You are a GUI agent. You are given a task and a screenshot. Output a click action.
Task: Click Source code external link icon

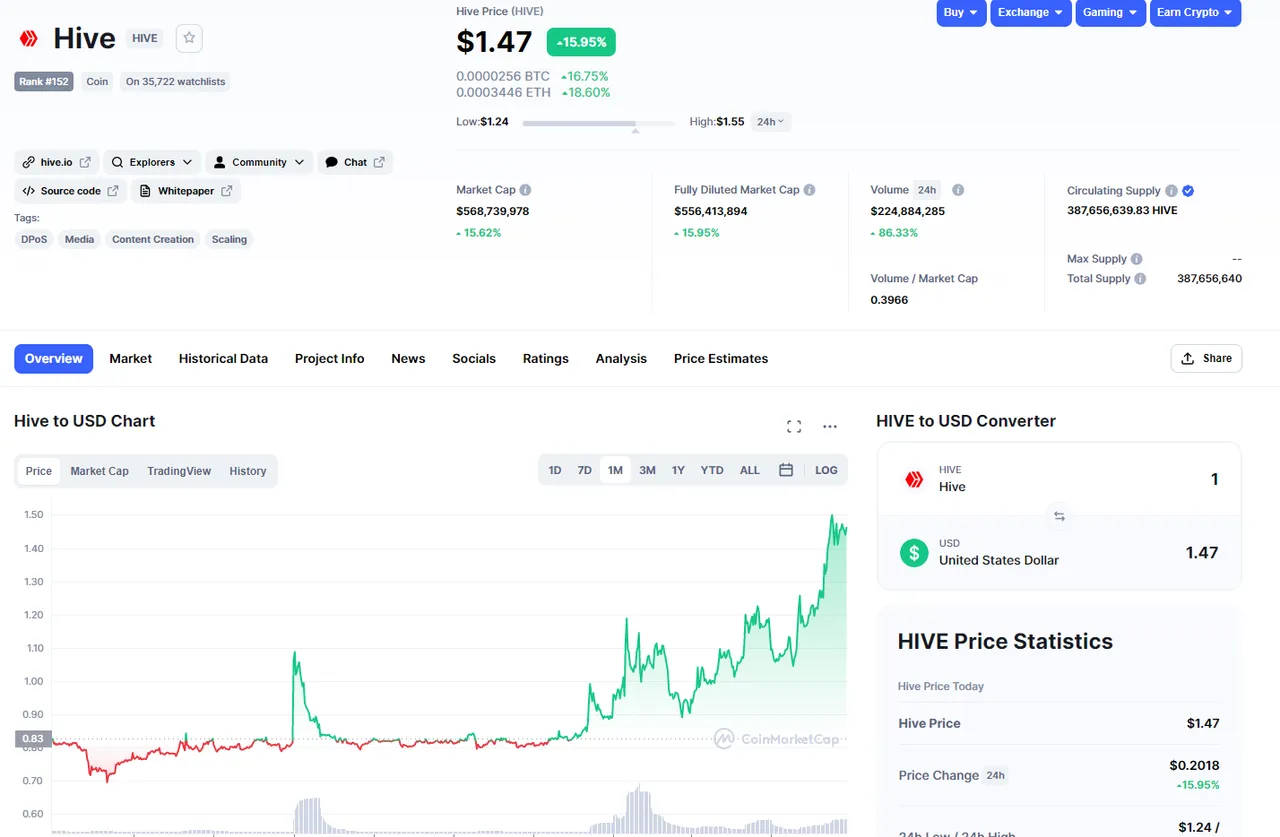pos(113,191)
